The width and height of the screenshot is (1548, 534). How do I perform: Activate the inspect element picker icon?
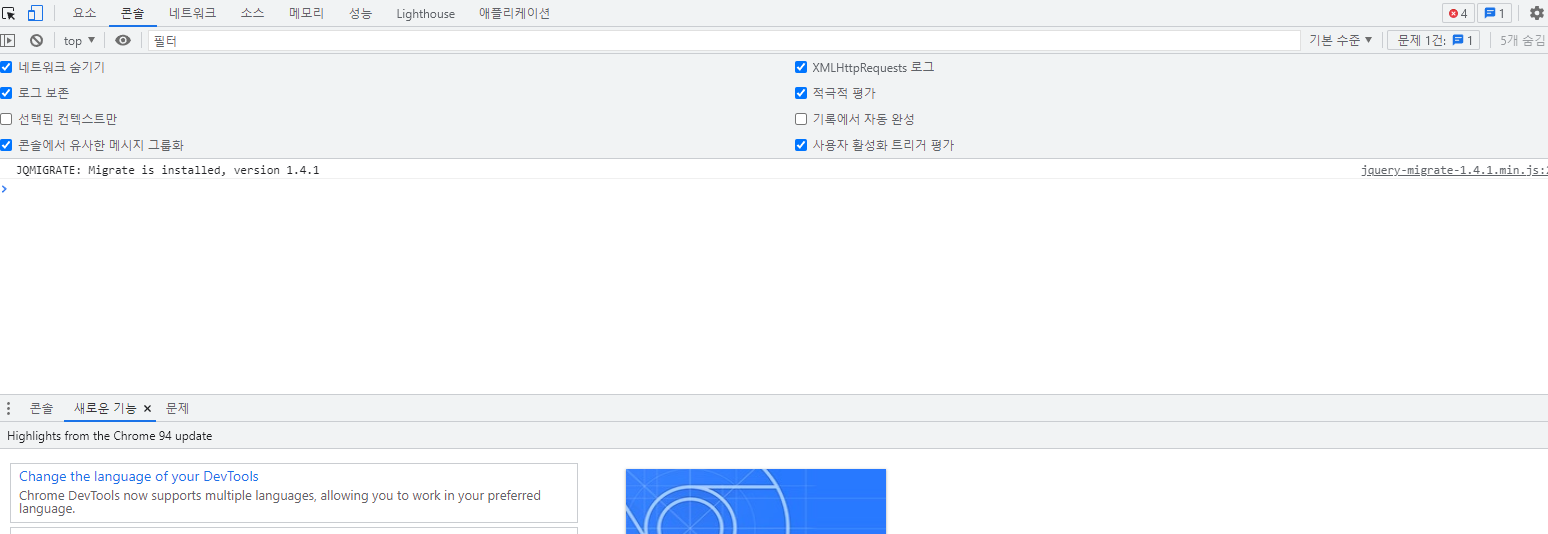click(x=9, y=13)
